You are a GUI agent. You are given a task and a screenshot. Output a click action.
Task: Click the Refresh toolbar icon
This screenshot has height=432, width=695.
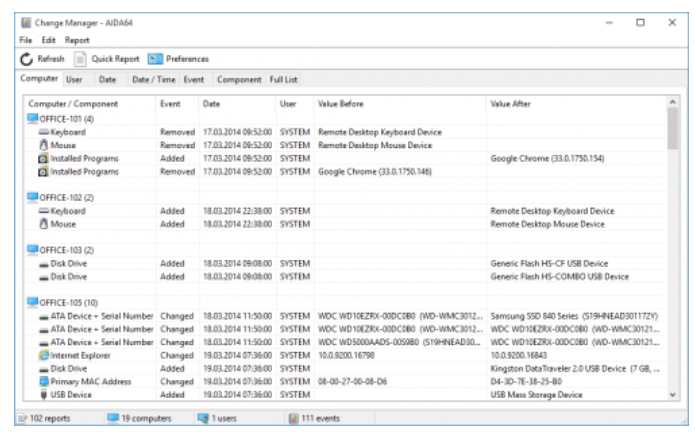(27, 59)
